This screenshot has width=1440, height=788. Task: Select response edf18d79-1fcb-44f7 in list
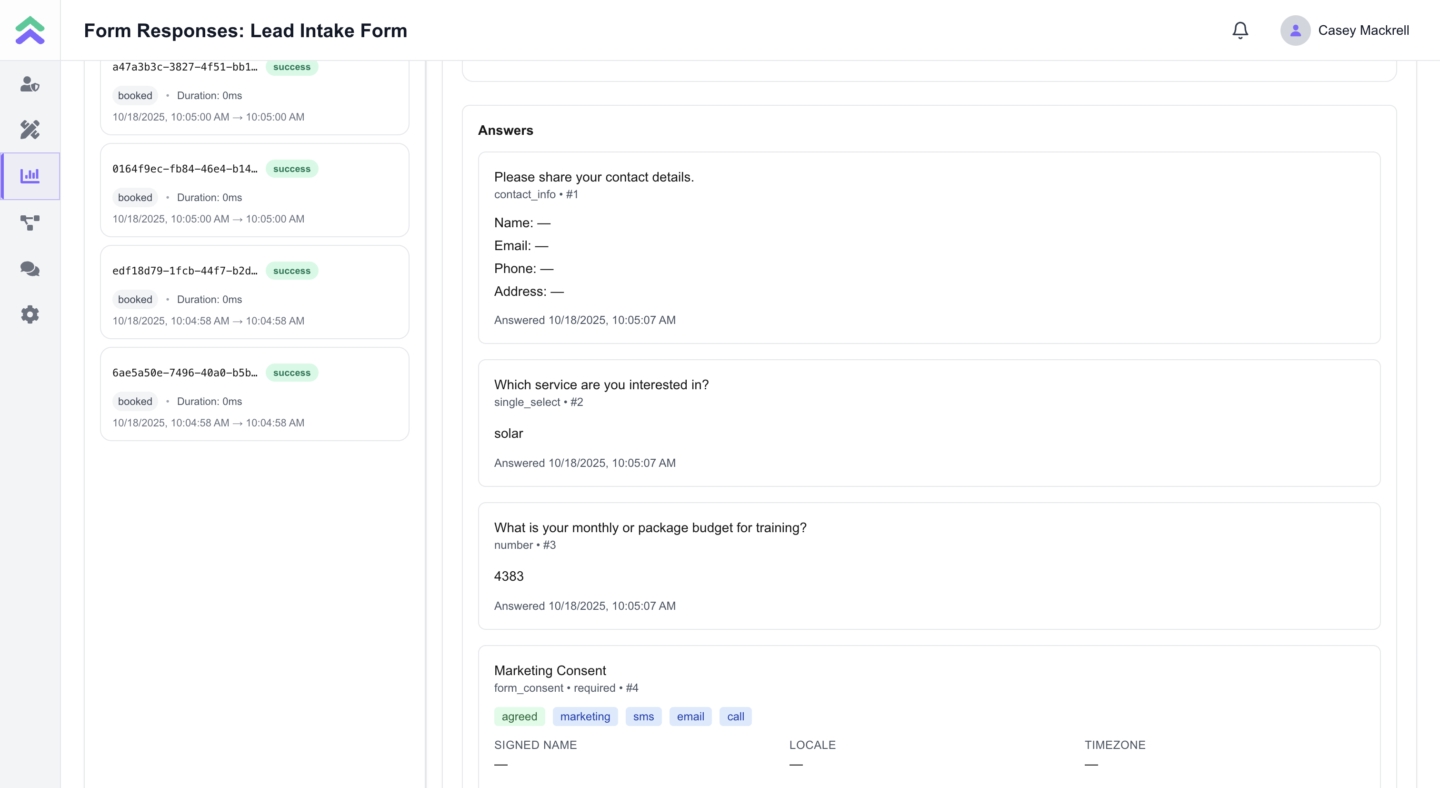(254, 292)
